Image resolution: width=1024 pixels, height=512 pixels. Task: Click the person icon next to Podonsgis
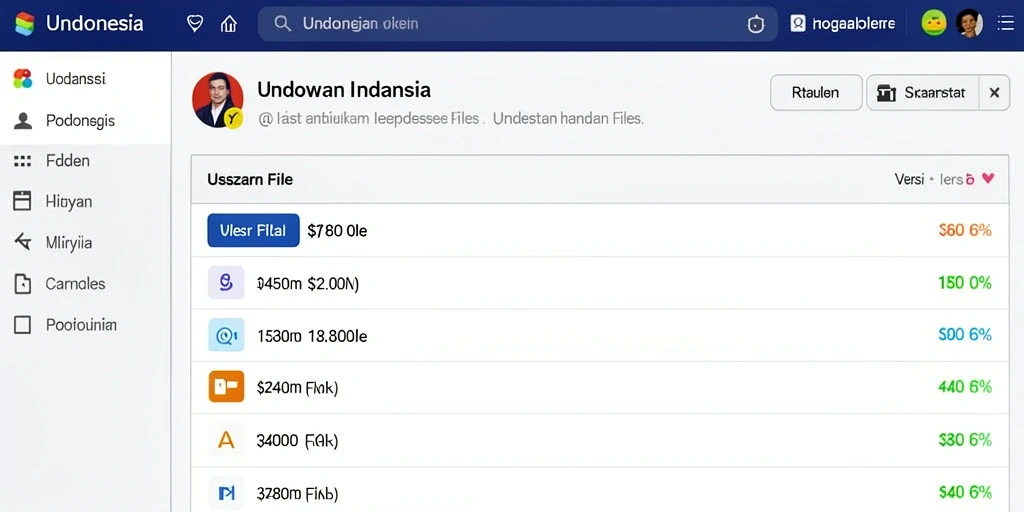(x=23, y=121)
